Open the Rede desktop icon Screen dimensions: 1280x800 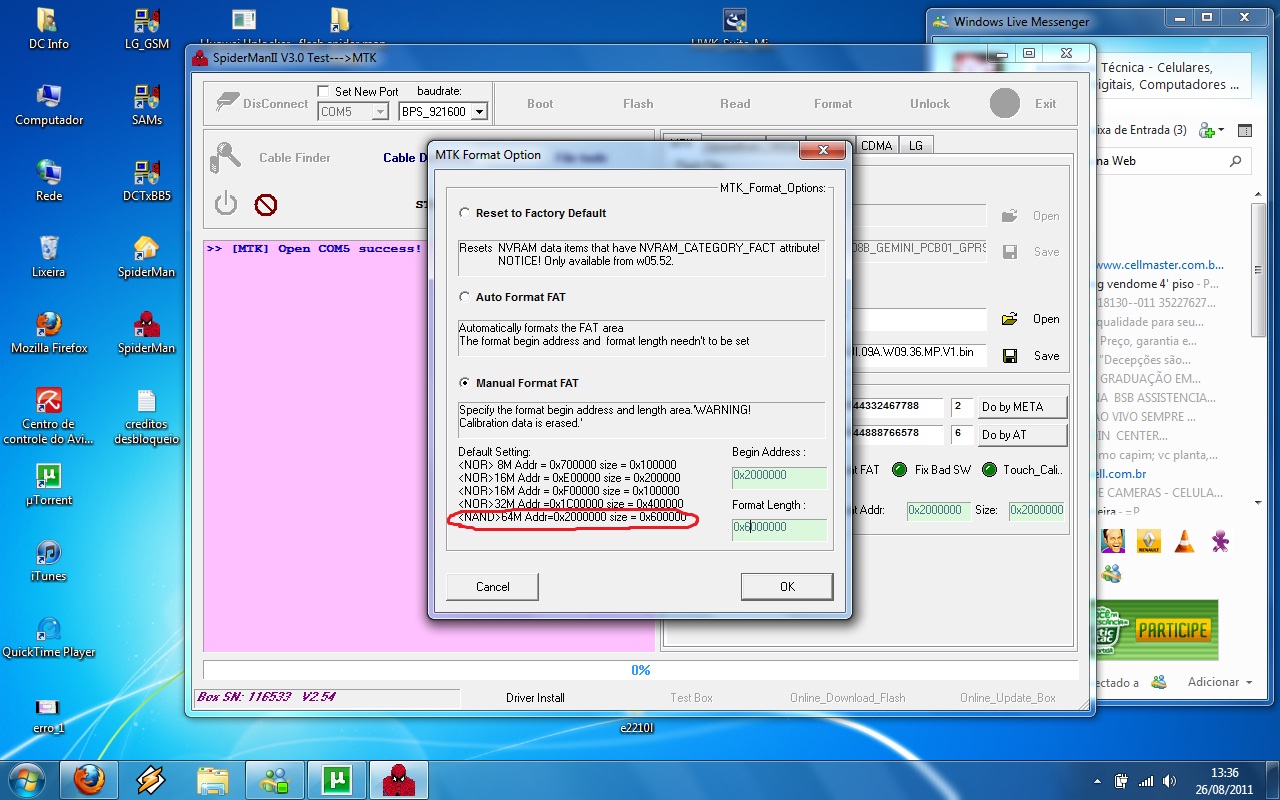[x=49, y=182]
